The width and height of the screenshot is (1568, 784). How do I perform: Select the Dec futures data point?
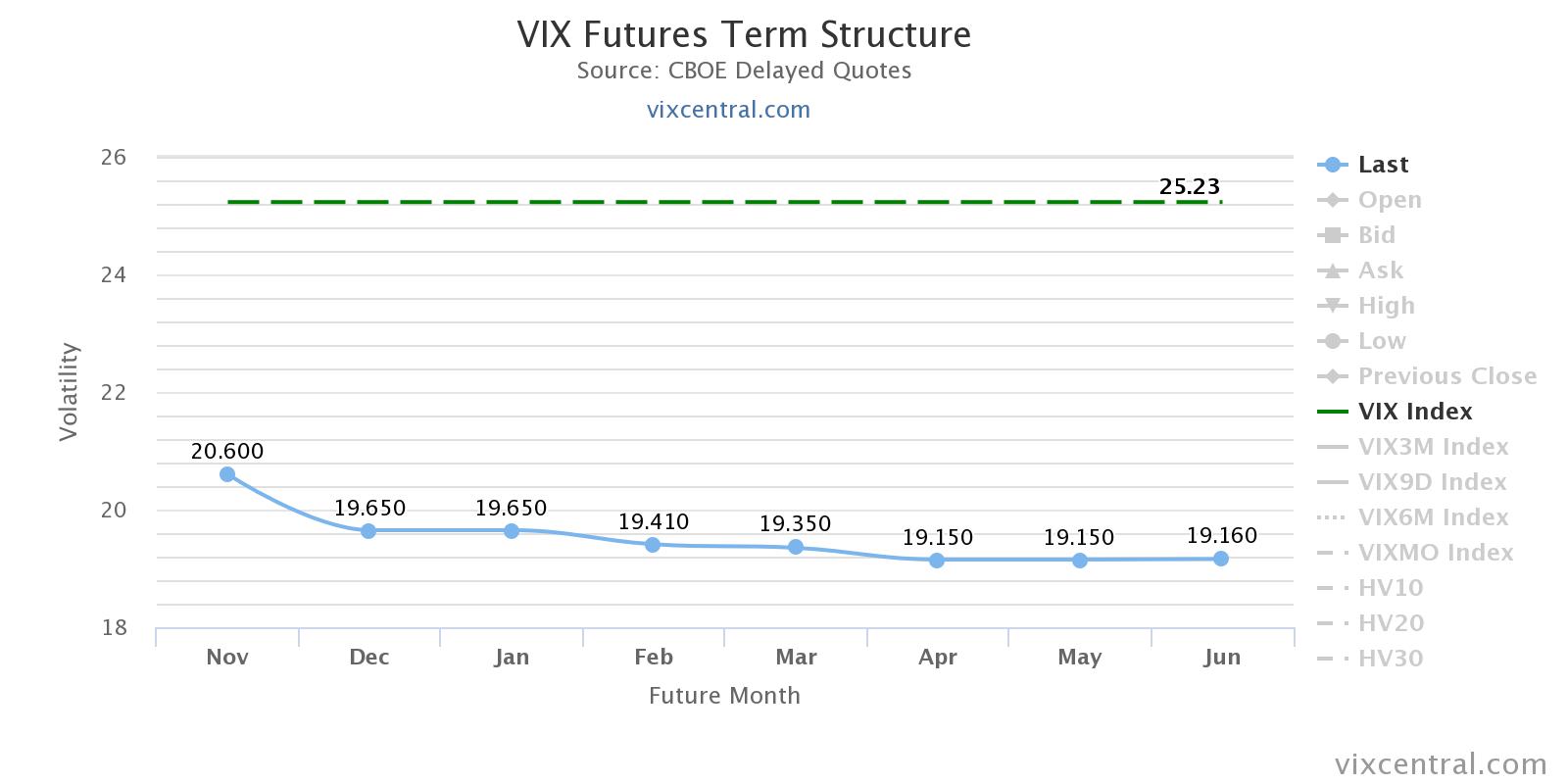[x=368, y=531]
